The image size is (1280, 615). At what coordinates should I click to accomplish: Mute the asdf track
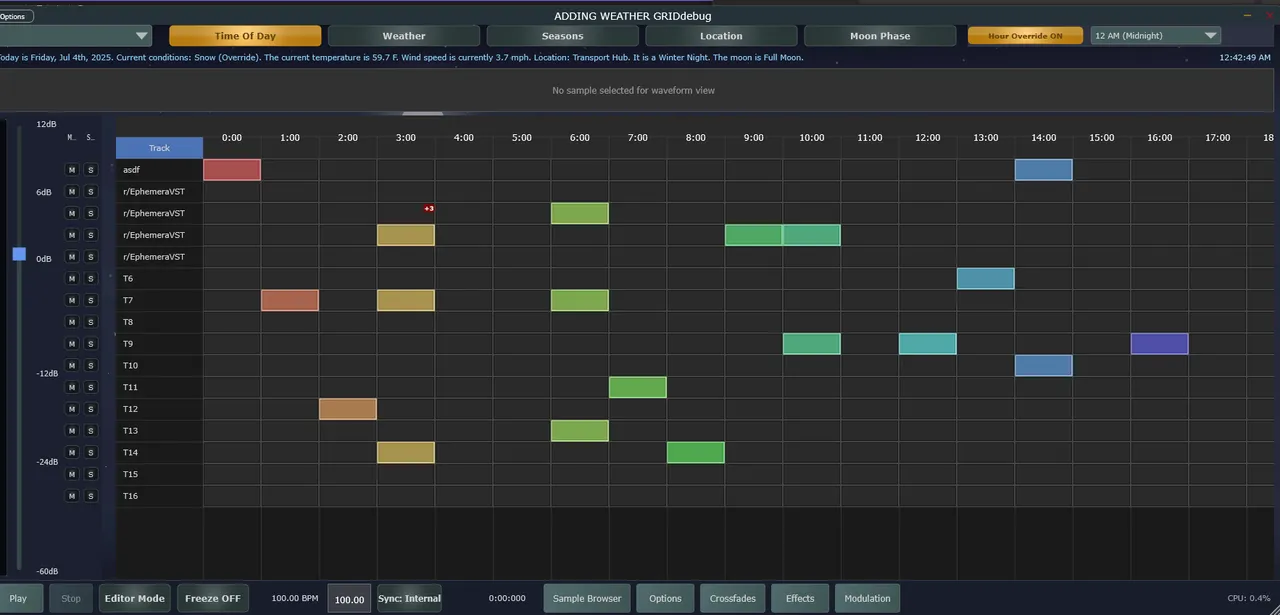71,170
